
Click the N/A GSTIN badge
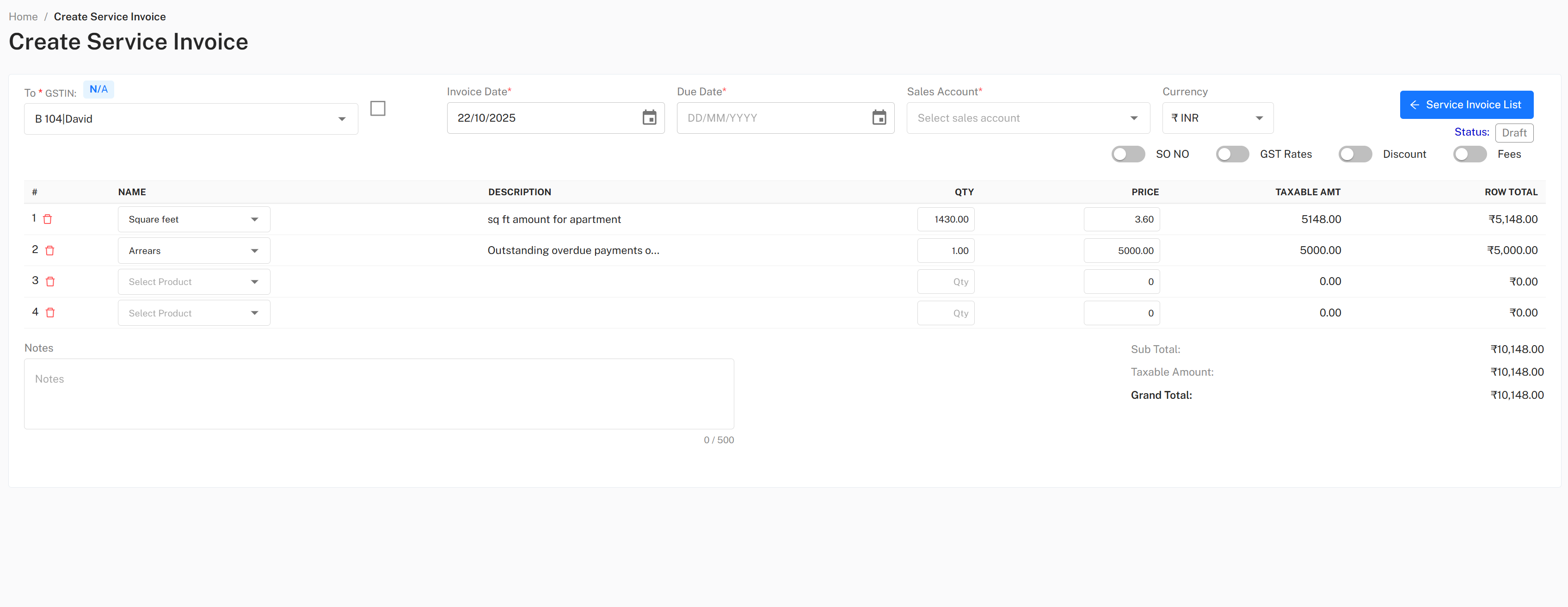click(98, 89)
